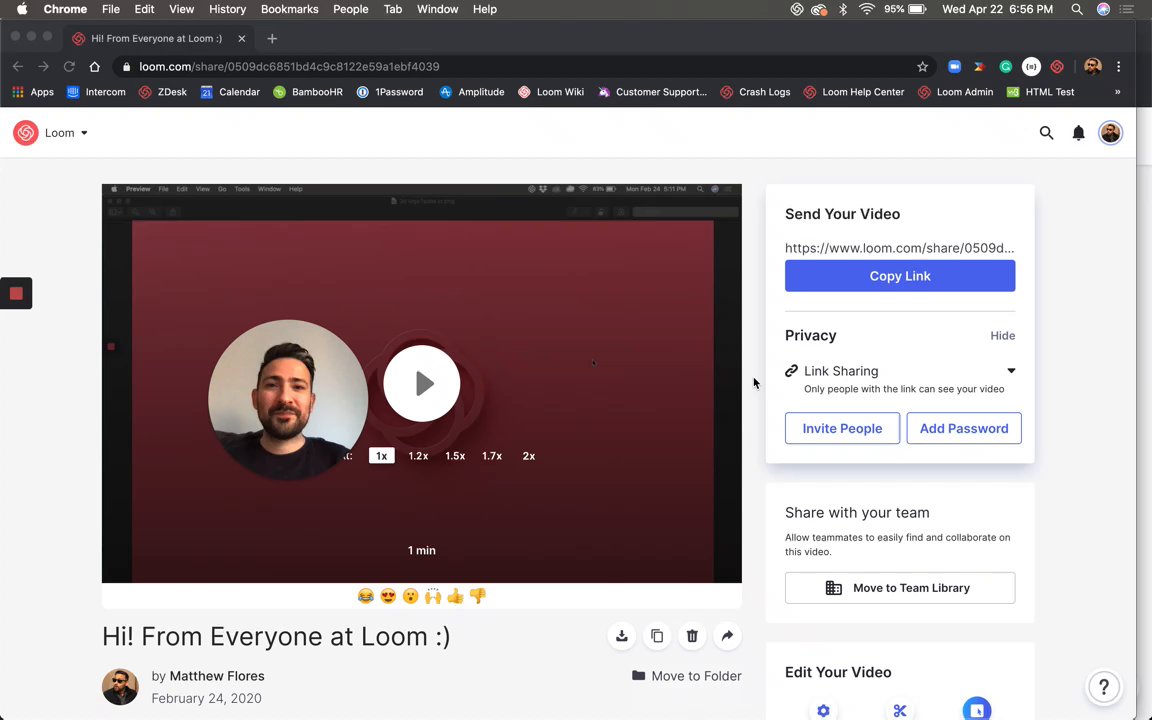1152x720 pixels.
Task: Open the Chrome File menu
Action: pyautogui.click(x=111, y=10)
